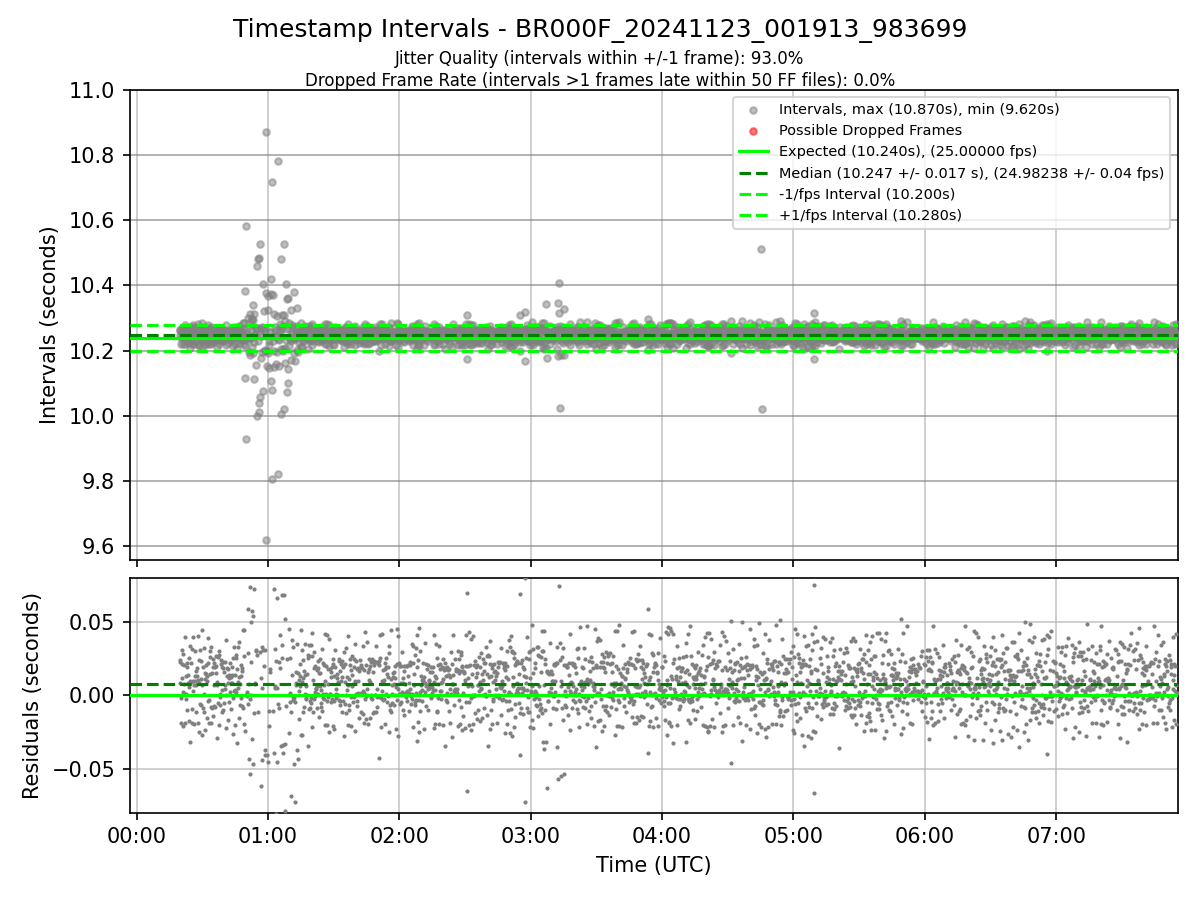The width and height of the screenshot is (1200, 900).
Task: Click the Dropped Frame Rate 0.0% subtitle line
Action: click(600, 79)
